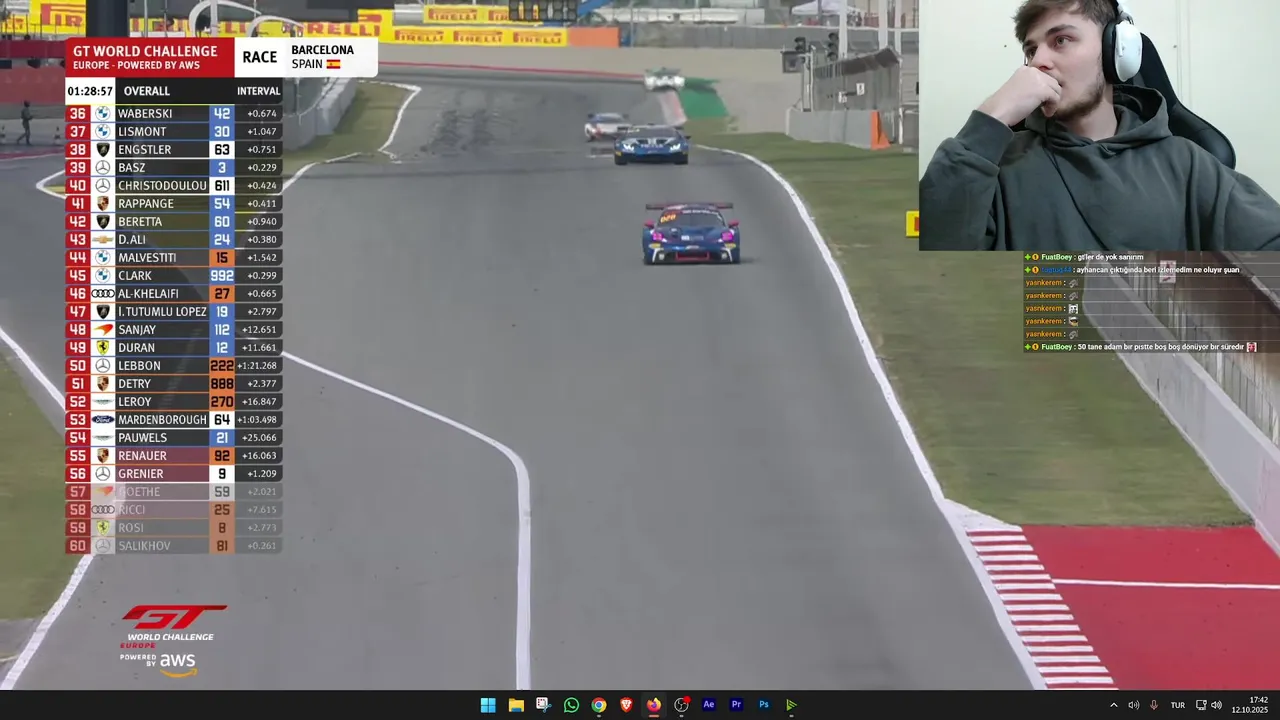Select the MALVESTITI row in standings
Image resolution: width=1280 pixels, height=720 pixels.
[174, 257]
